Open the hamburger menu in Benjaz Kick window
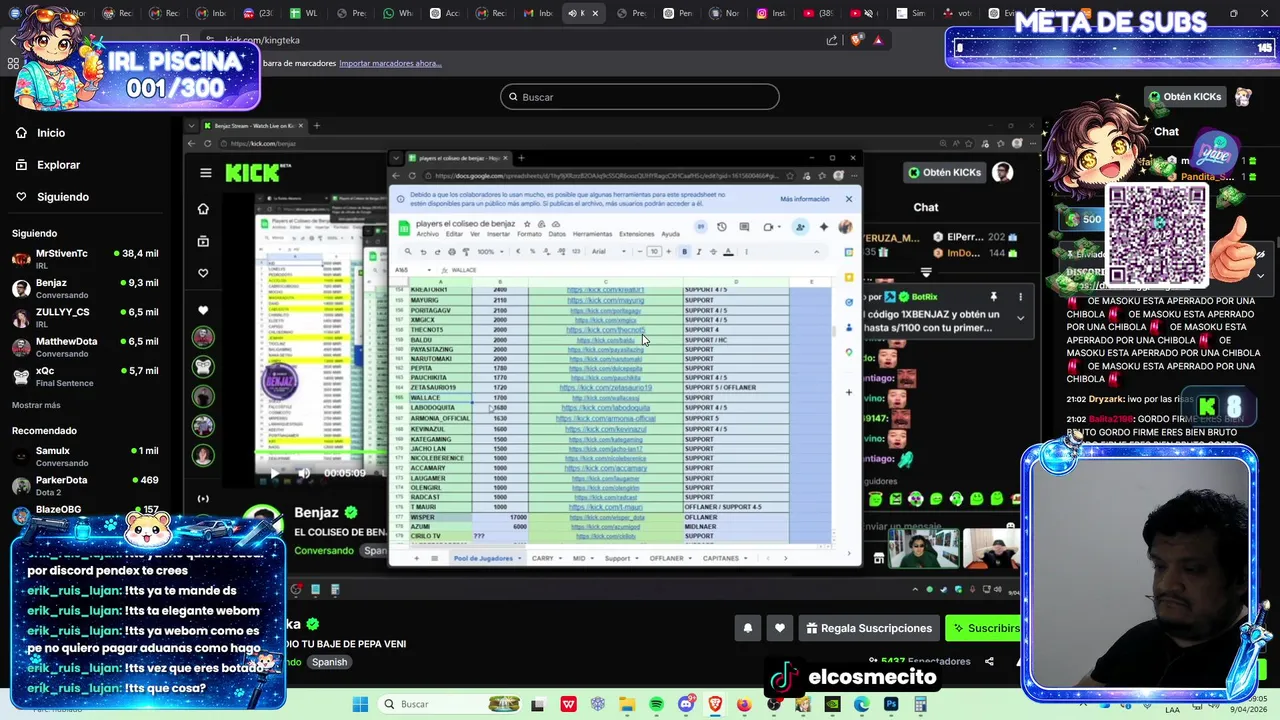This screenshot has height=720, width=1280. (205, 172)
